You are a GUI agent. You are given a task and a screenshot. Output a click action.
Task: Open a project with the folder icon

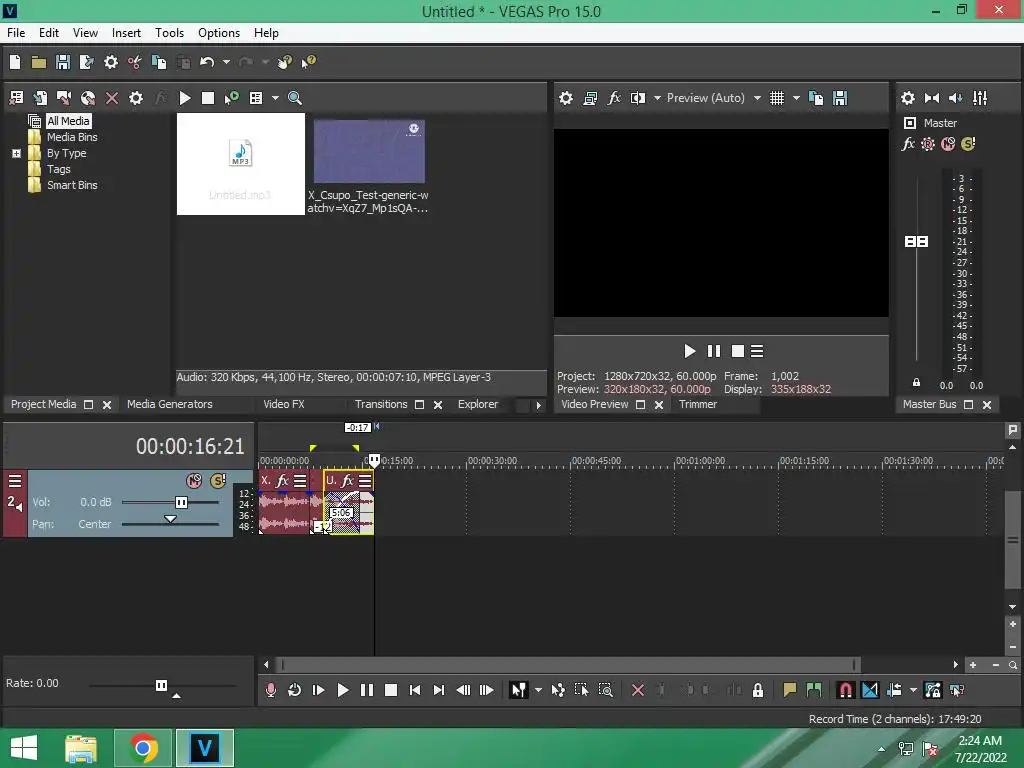point(39,62)
